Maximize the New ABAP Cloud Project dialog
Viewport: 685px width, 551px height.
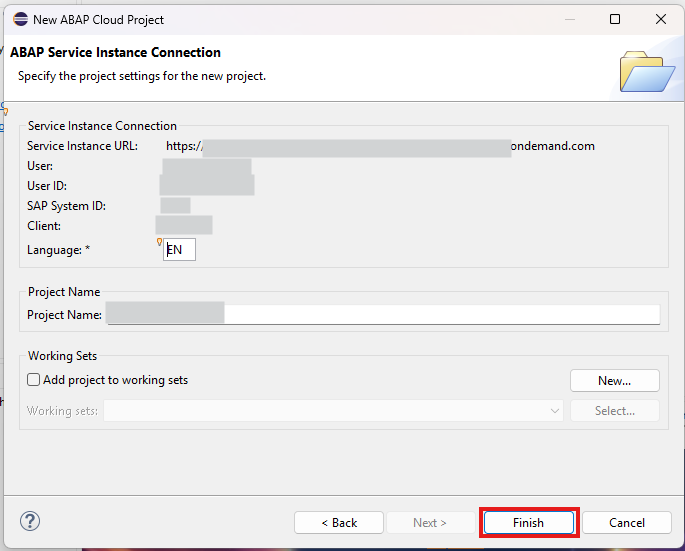pyautogui.click(x=615, y=19)
